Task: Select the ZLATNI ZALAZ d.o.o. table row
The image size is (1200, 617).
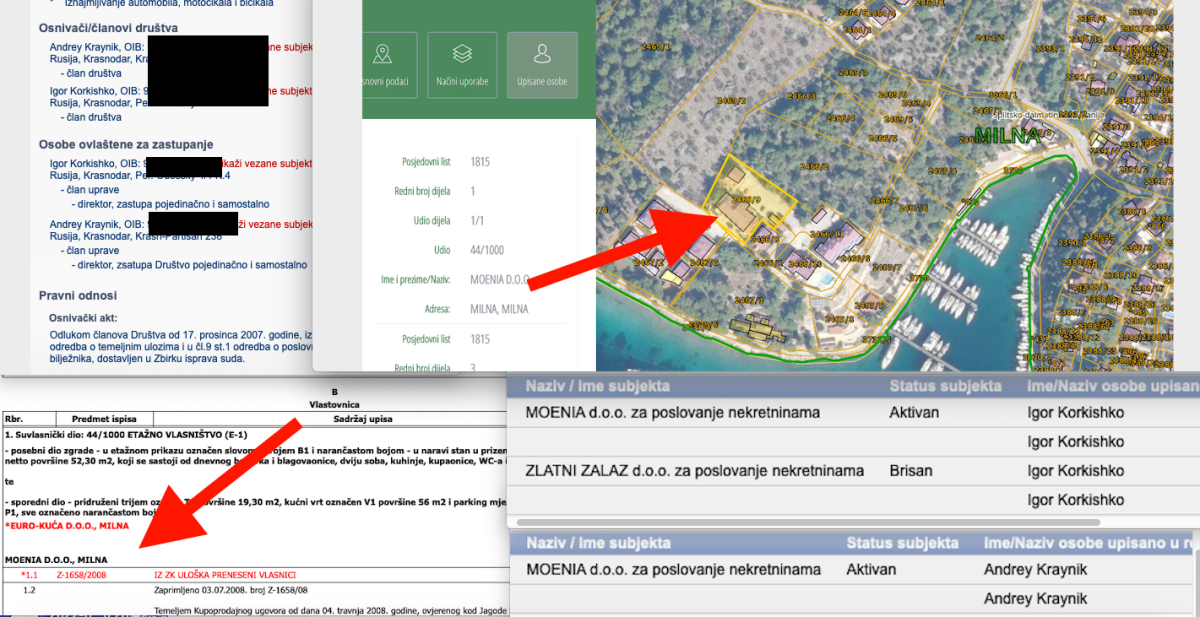Action: click(x=693, y=471)
